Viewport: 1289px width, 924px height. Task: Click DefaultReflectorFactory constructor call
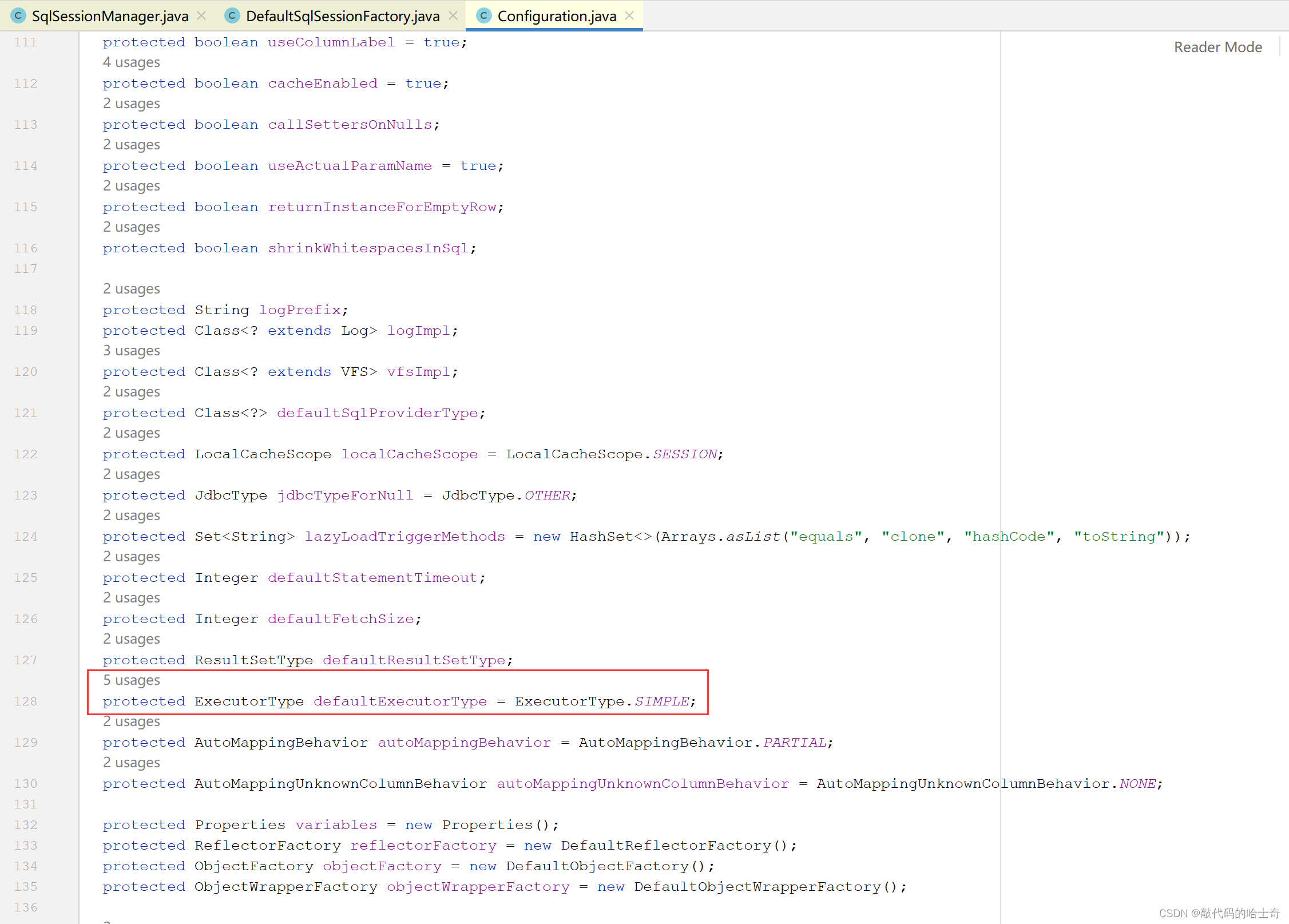click(665, 846)
